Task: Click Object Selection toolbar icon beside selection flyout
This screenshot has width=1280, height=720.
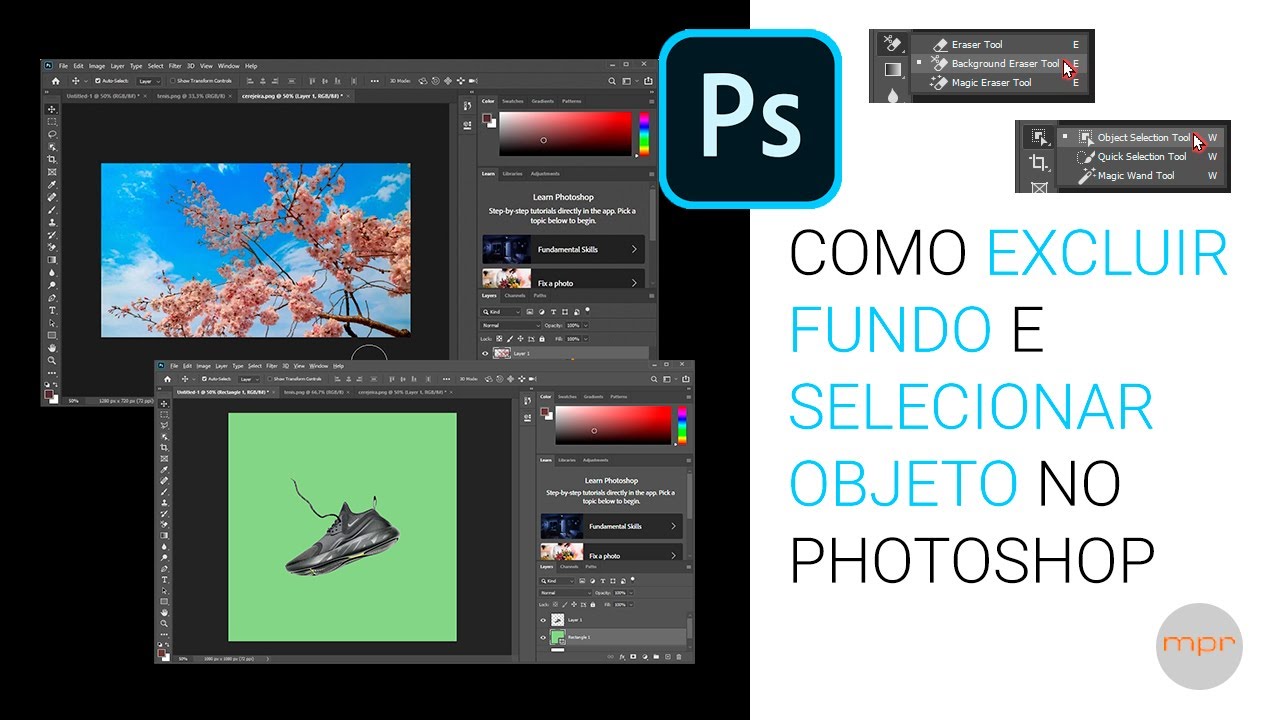Action: [1039, 137]
